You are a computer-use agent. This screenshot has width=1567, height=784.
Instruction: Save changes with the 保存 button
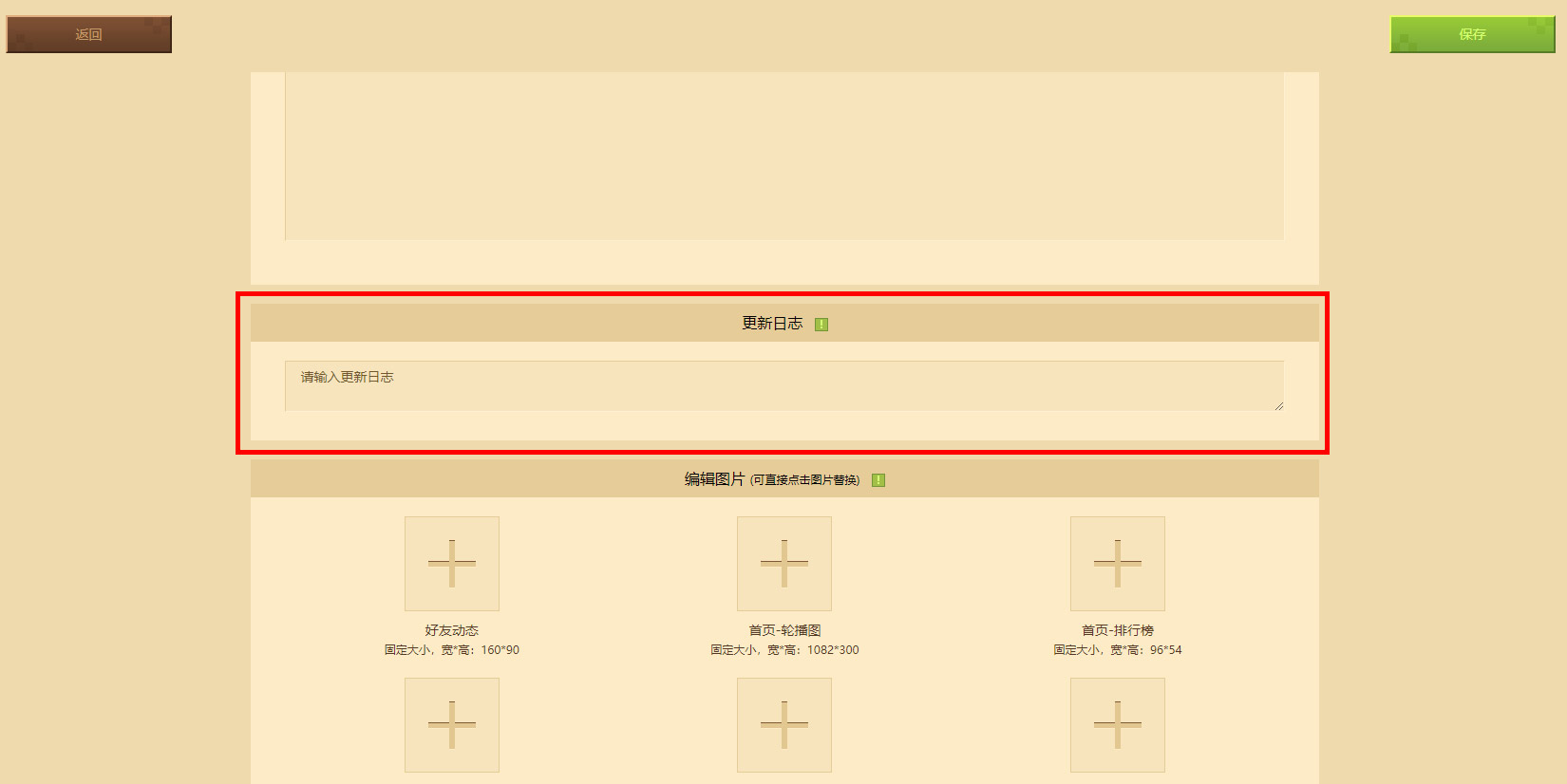click(1472, 34)
